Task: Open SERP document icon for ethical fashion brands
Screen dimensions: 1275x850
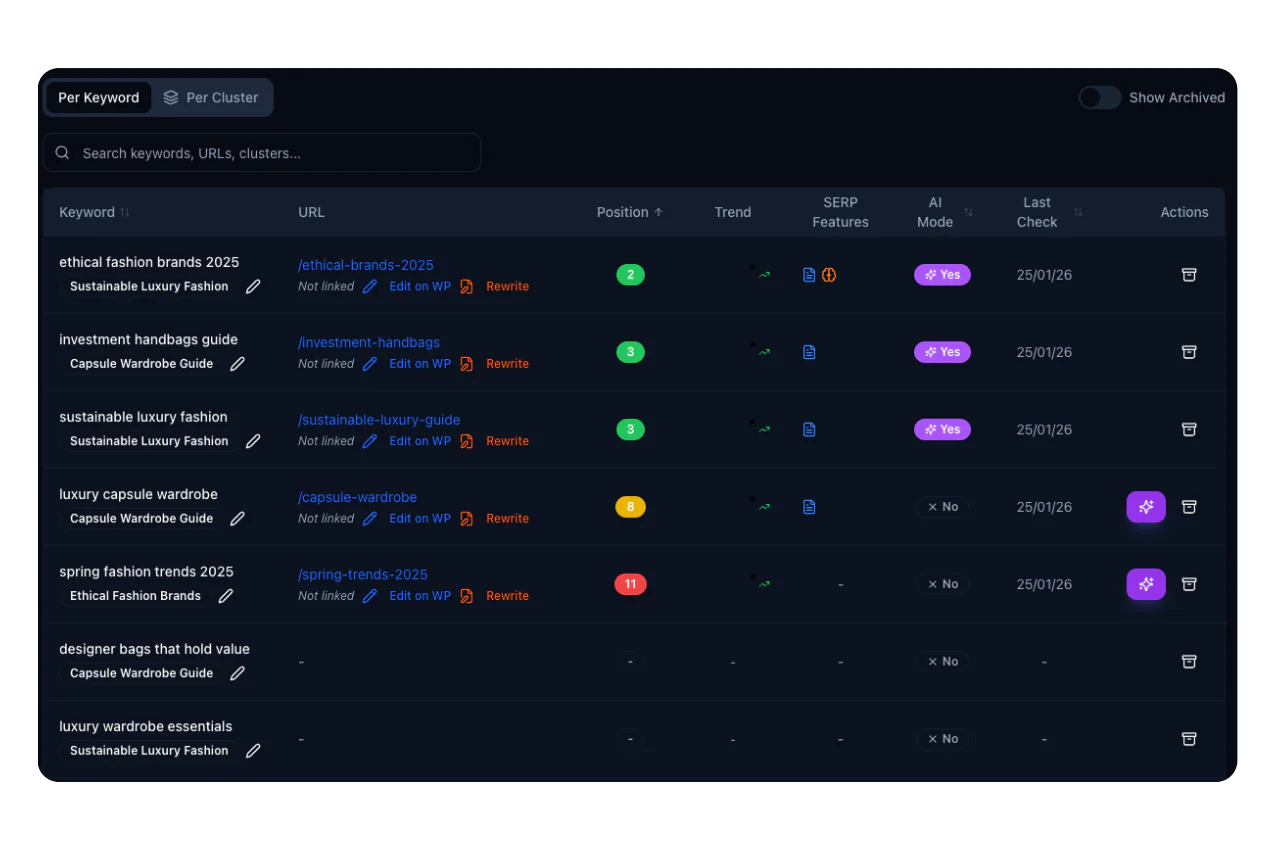Action: coord(809,275)
